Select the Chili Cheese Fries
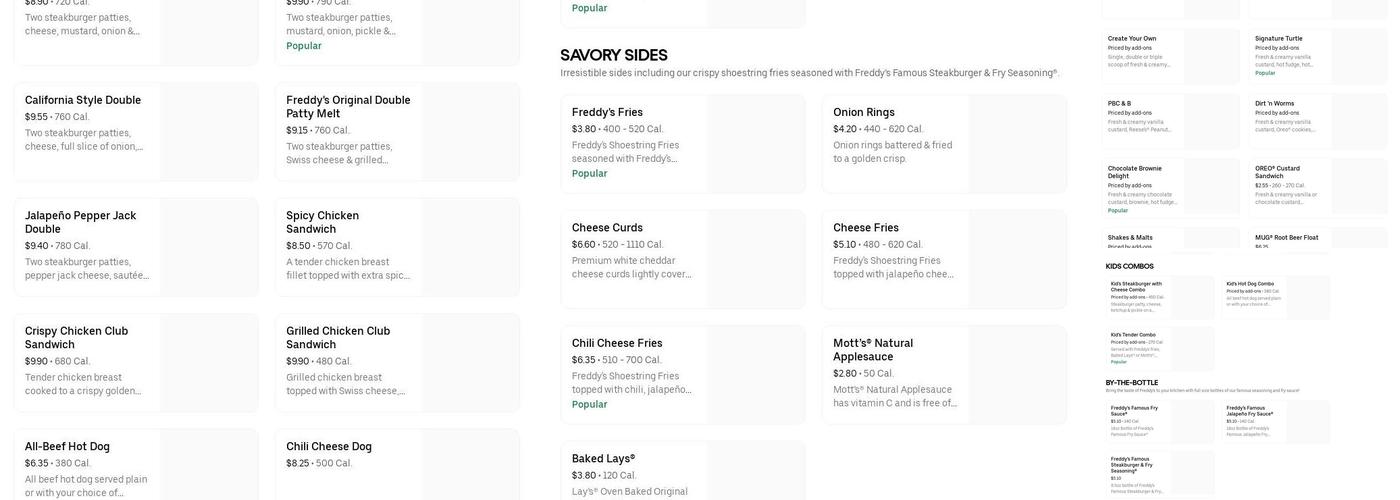This screenshot has width=1400, height=500. pos(617,344)
